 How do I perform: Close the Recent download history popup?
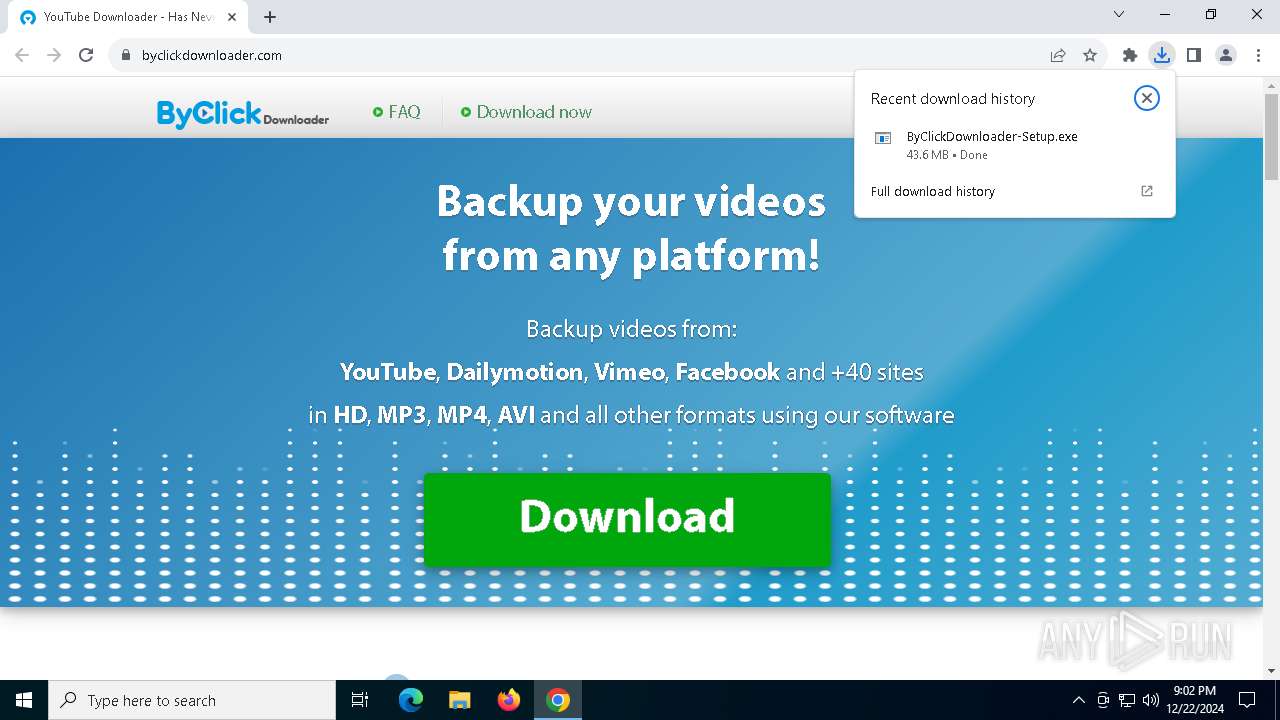(1147, 98)
